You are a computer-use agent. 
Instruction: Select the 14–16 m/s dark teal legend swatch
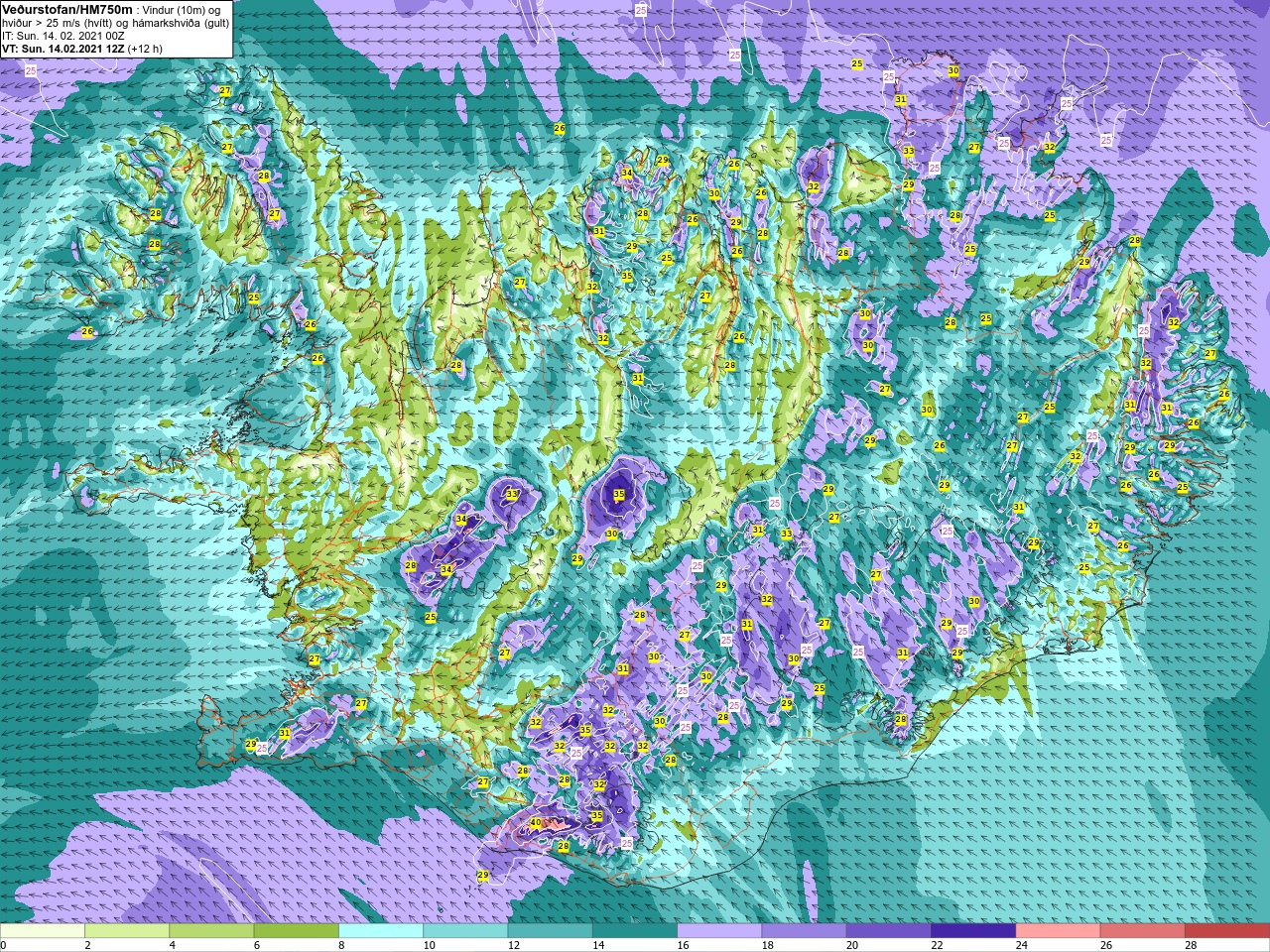(634, 931)
